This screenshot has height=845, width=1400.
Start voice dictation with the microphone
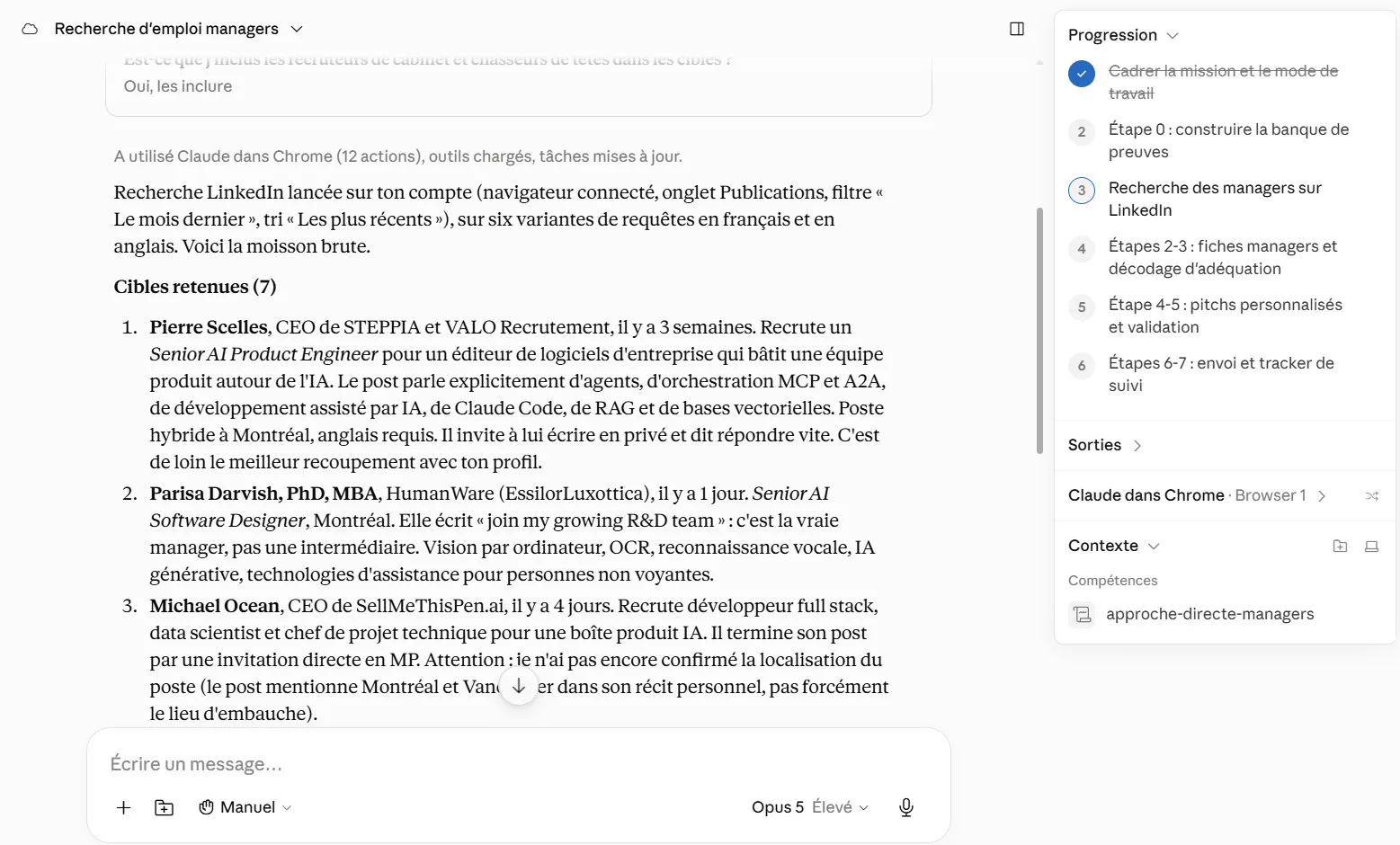(906, 807)
